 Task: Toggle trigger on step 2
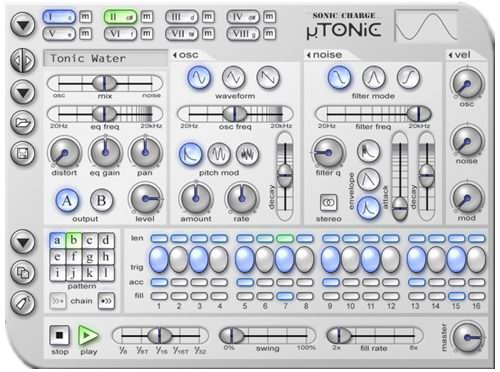pos(179,259)
